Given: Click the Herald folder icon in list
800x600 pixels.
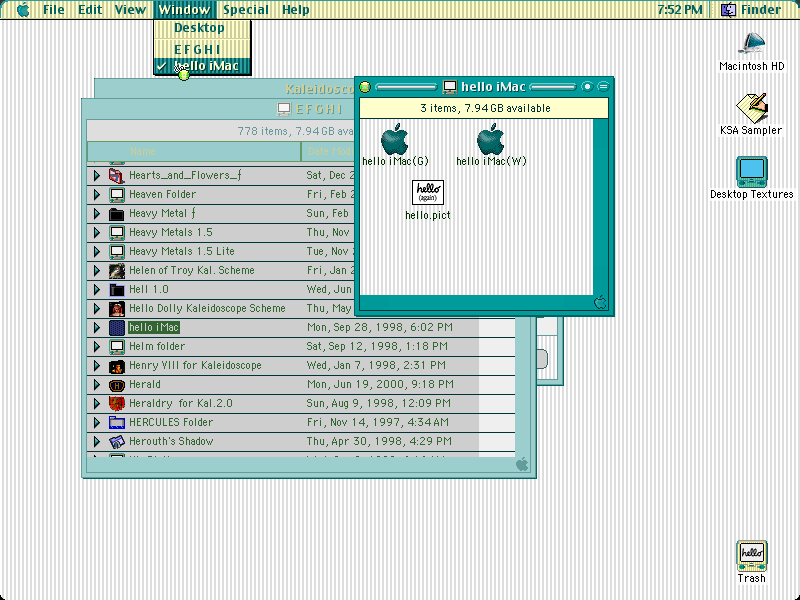Looking at the screenshot, I should coord(117,385).
